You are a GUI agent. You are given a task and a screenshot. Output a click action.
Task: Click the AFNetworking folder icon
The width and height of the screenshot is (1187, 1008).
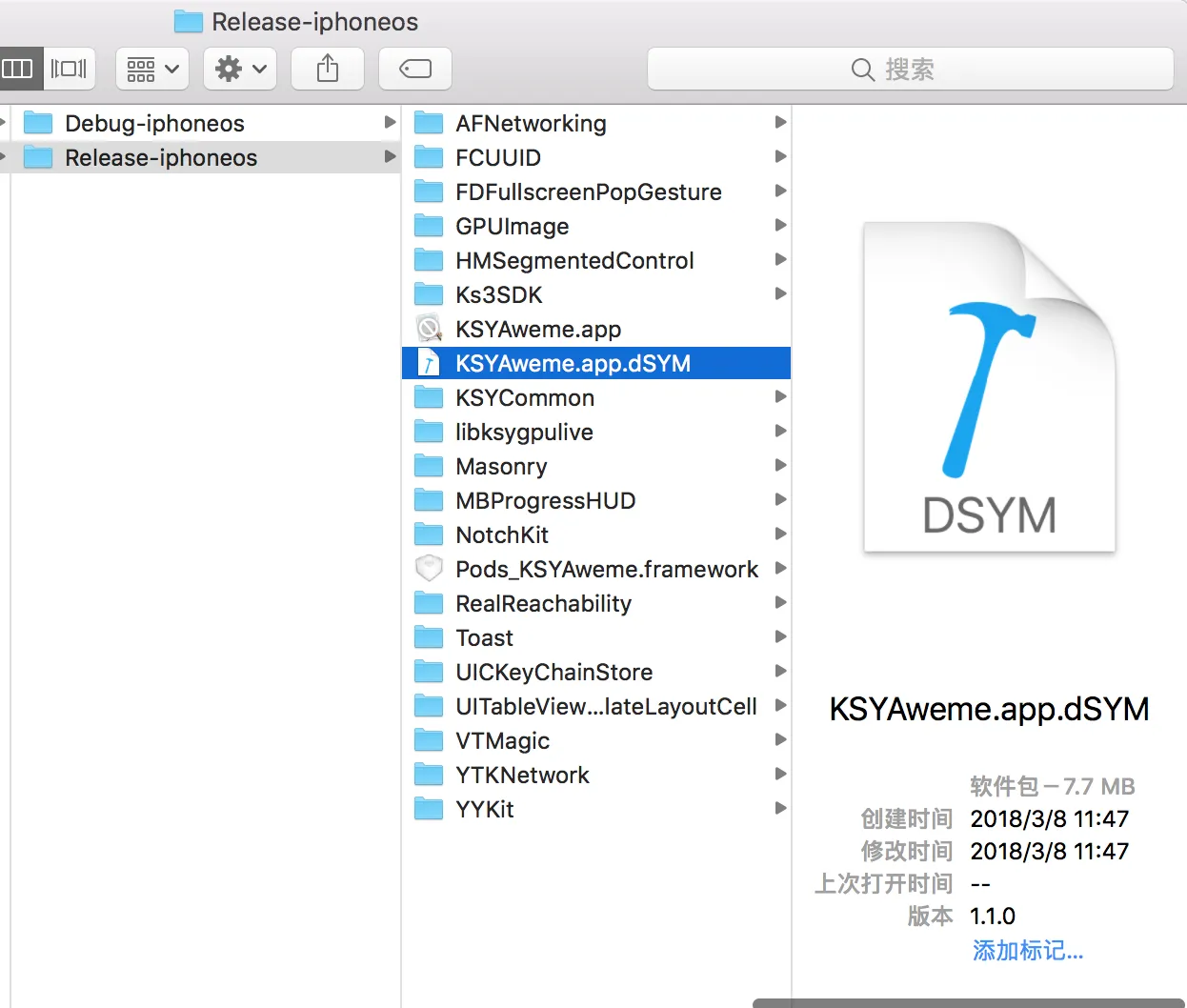click(x=430, y=123)
